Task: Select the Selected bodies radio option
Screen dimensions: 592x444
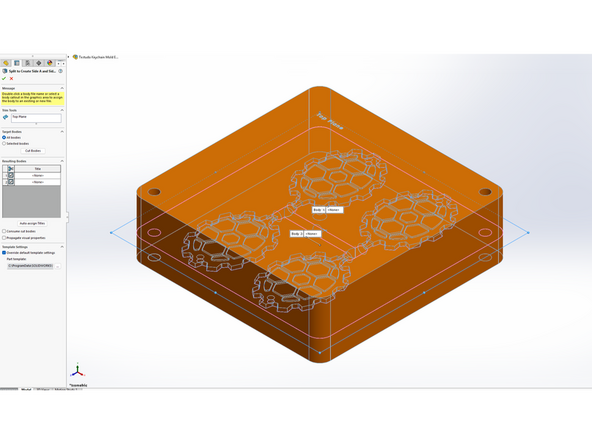Action: [4, 143]
